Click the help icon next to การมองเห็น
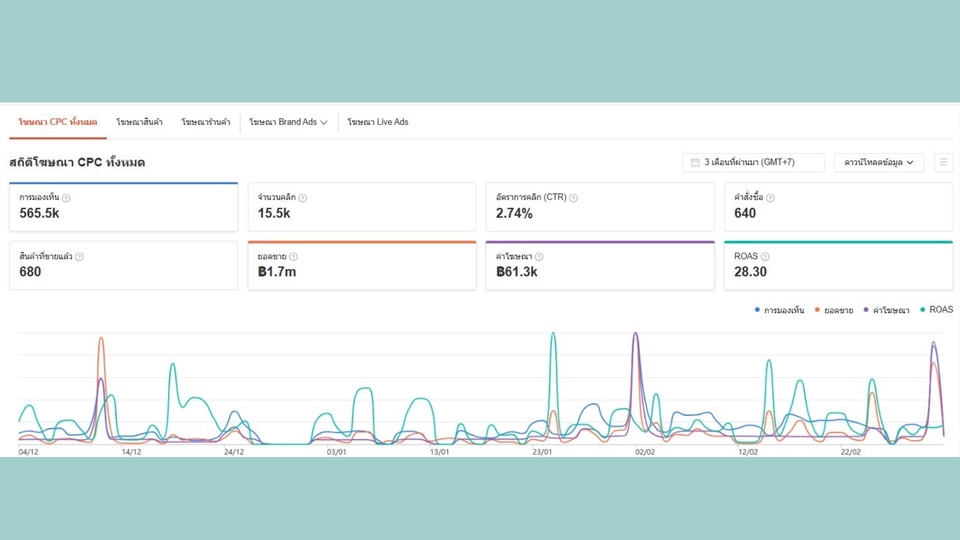Screen dimensions: 960x540 pyautogui.click(x=66, y=198)
